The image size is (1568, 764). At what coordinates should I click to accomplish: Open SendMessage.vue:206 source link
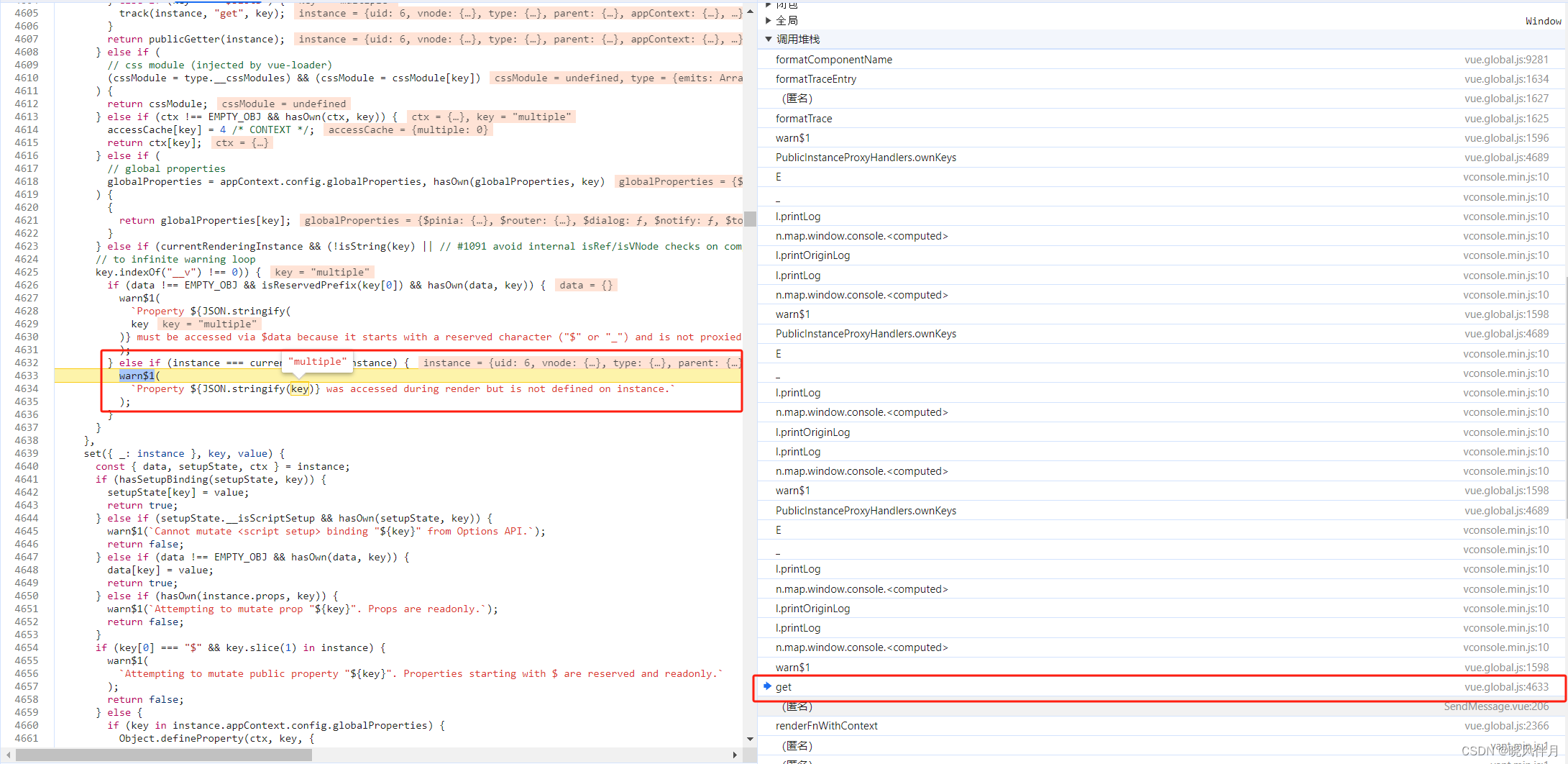[x=1496, y=706]
